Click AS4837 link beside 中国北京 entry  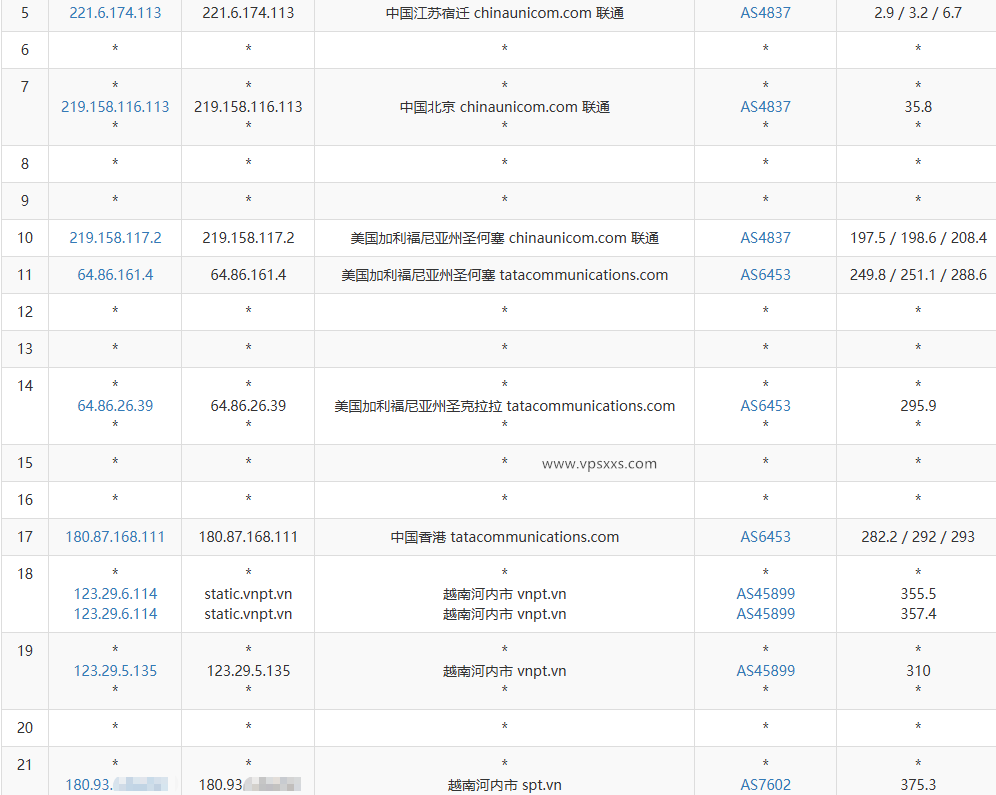(765, 105)
